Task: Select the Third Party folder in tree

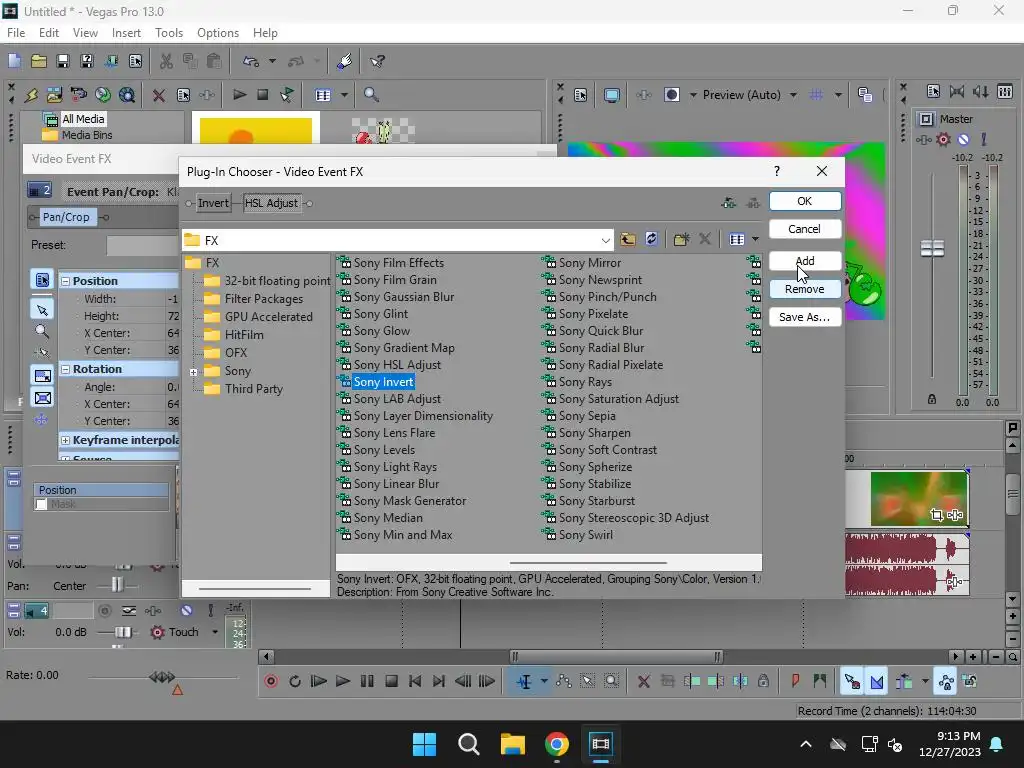Action: 253,389
